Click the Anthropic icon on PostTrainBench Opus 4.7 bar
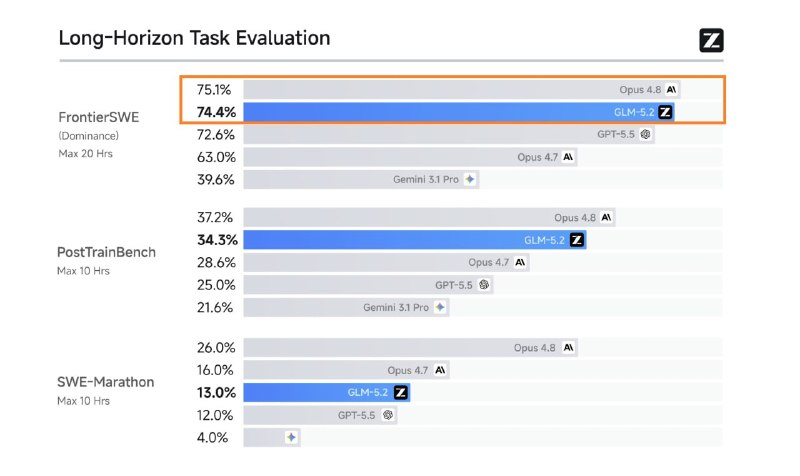 [x=520, y=263]
